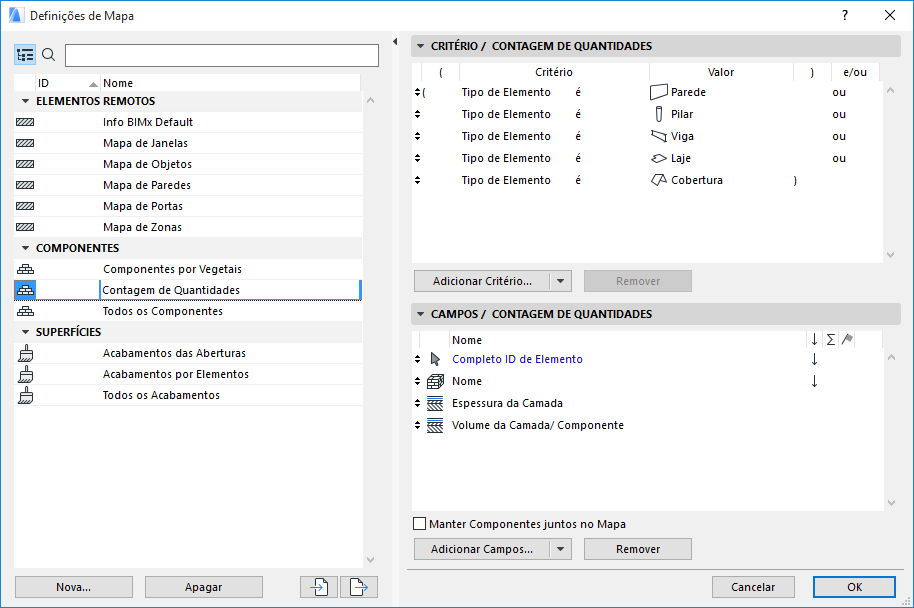Enable Manter Componentes juntos no Mapa

pyautogui.click(x=420, y=524)
